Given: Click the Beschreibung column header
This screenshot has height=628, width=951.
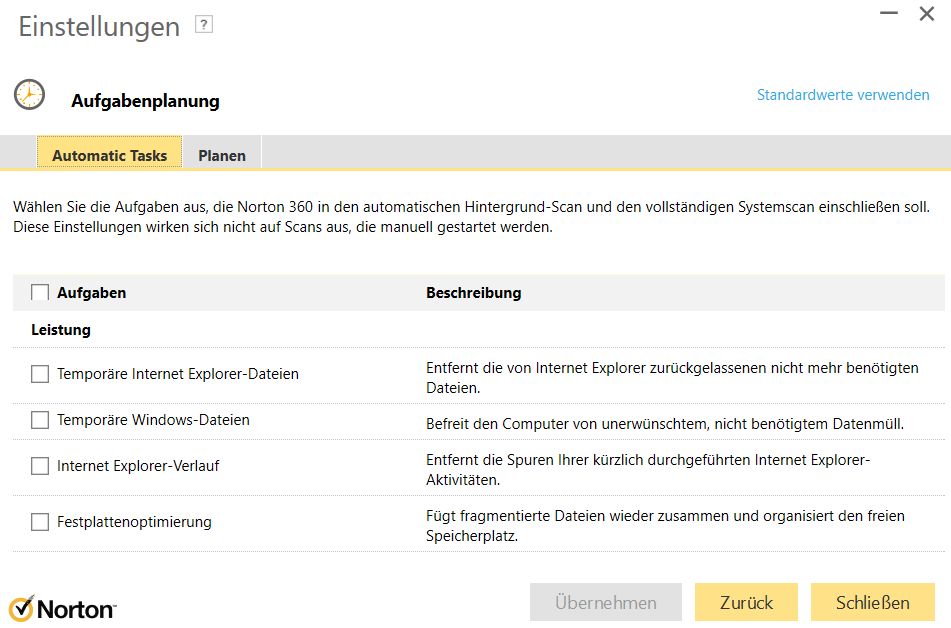Looking at the screenshot, I should click(x=474, y=293).
